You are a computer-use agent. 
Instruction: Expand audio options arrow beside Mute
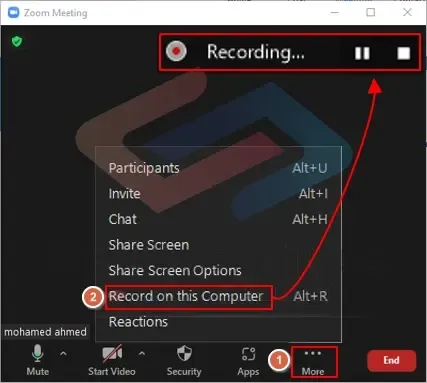point(63,353)
